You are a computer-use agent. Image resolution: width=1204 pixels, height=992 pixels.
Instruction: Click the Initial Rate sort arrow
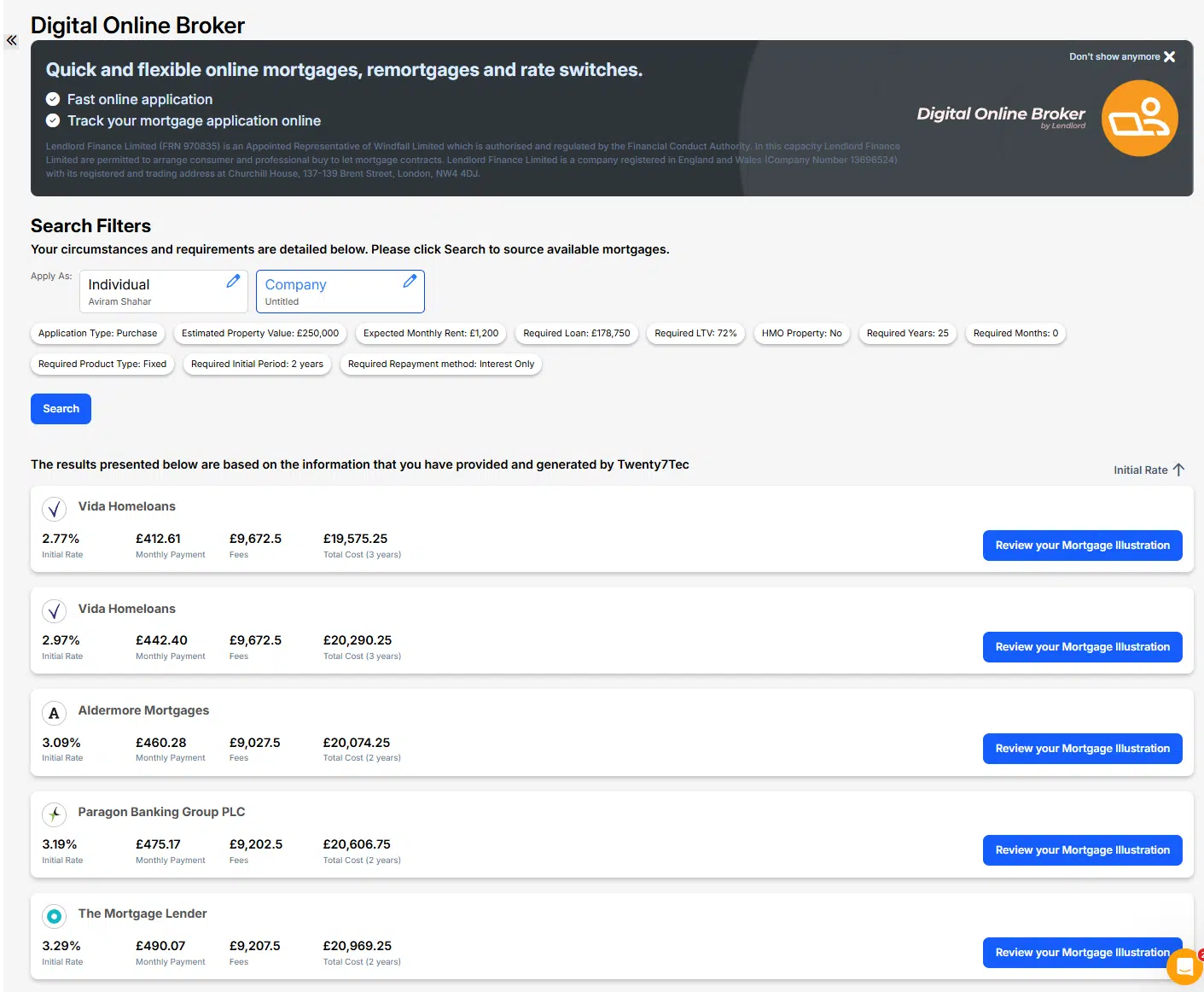[1178, 470]
